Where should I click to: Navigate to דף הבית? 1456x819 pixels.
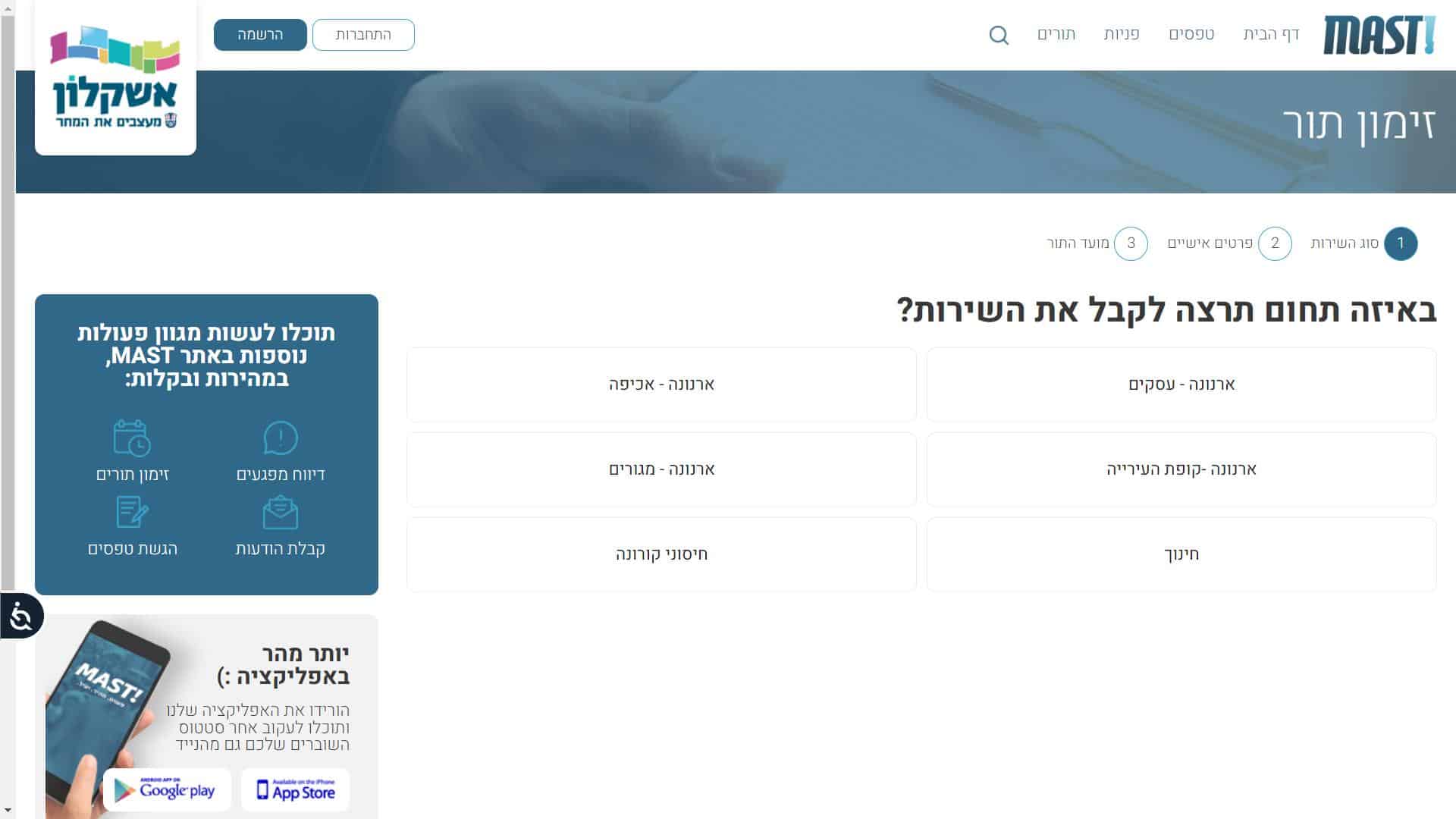point(1269,35)
